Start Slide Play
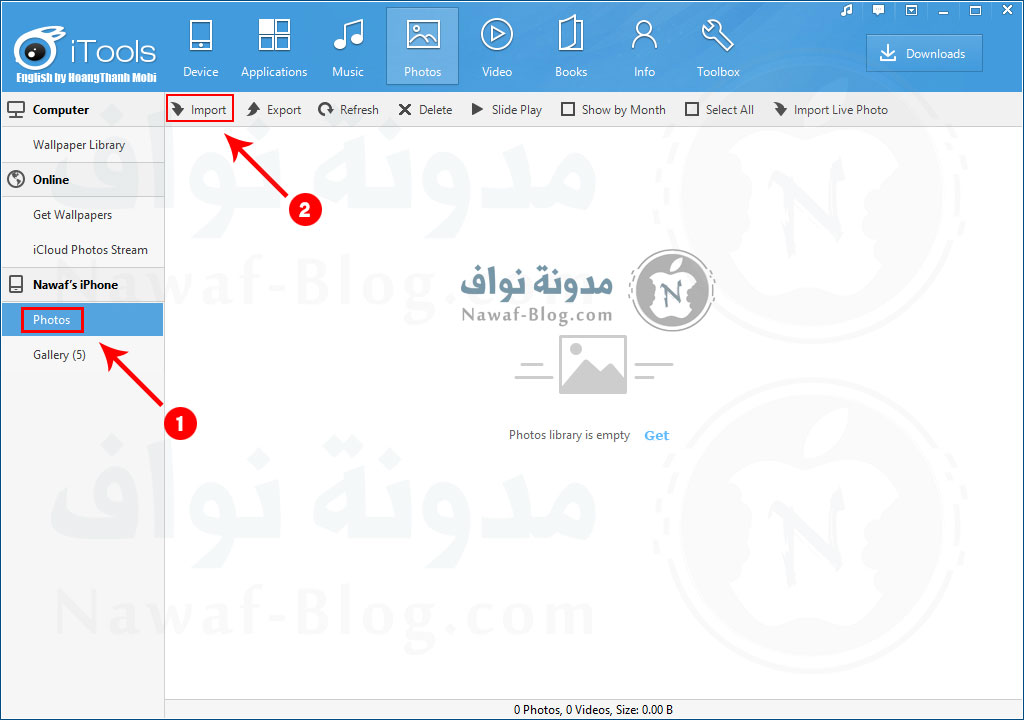Viewport: 1024px width, 720px height. (507, 109)
